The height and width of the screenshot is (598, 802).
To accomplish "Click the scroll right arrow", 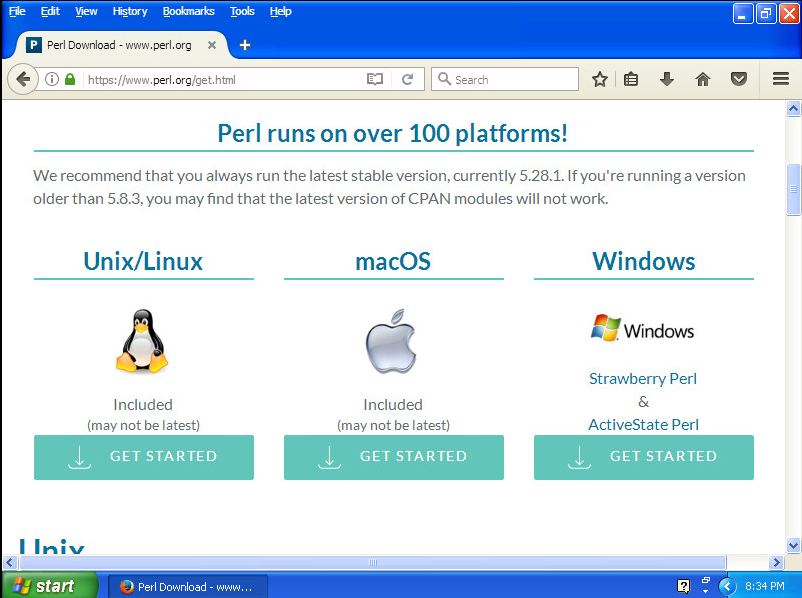I will (776, 562).
